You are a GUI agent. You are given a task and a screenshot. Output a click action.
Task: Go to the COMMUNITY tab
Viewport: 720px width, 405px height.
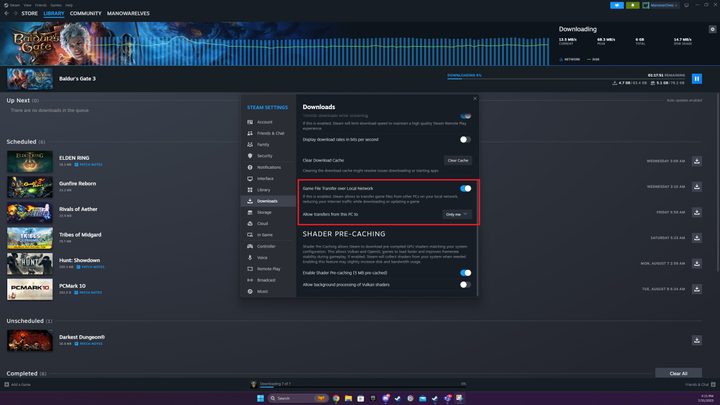(x=85, y=13)
